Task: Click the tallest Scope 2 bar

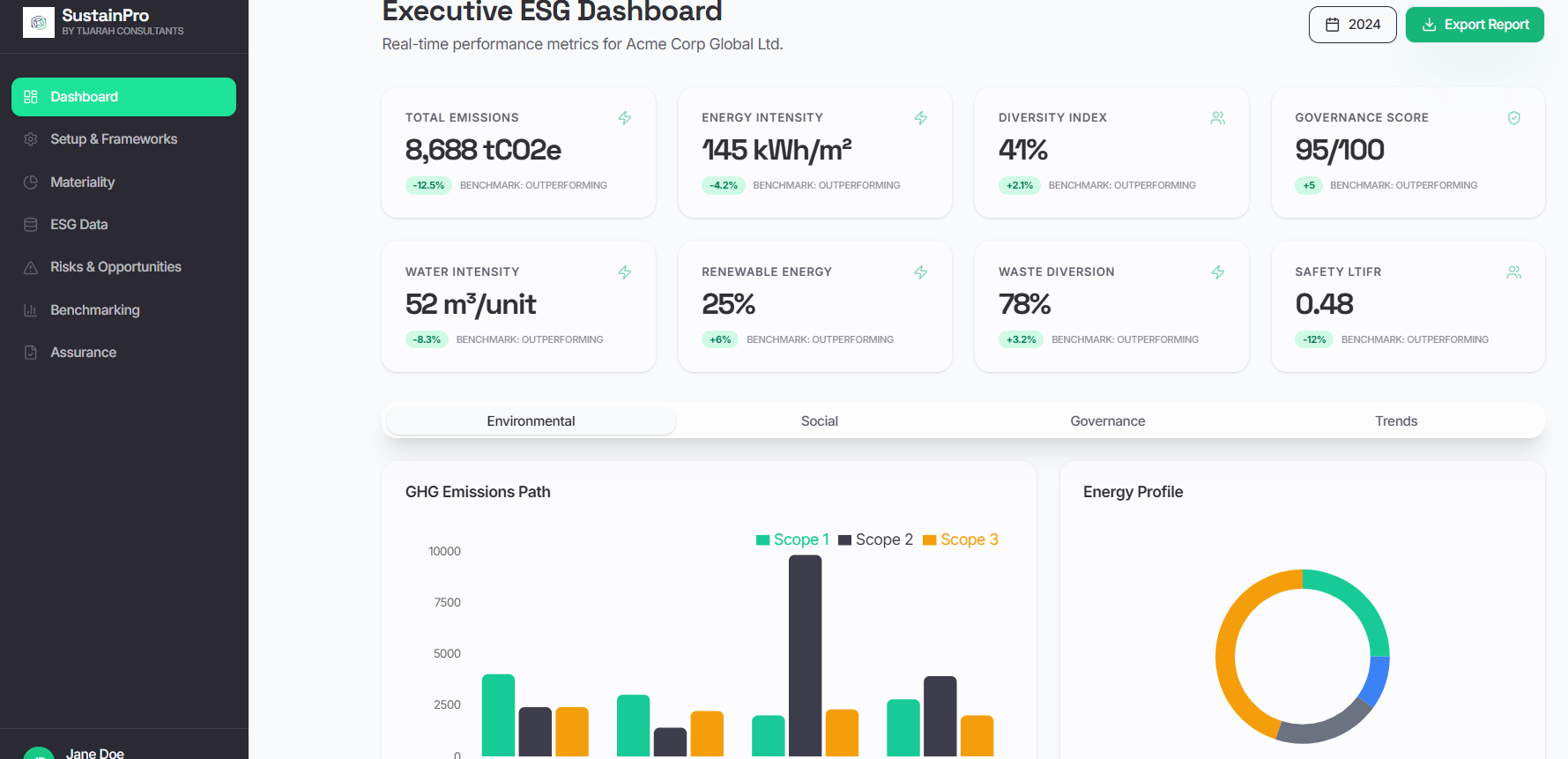Action: (806, 656)
